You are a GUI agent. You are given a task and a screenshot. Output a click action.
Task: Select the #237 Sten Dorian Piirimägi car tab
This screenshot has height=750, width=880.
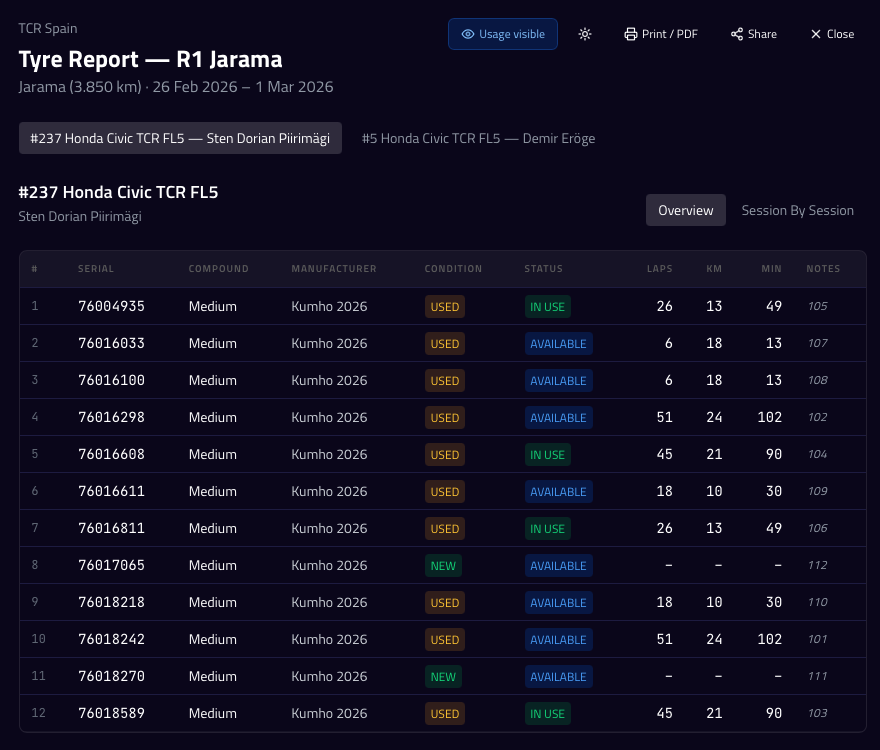[180, 138]
